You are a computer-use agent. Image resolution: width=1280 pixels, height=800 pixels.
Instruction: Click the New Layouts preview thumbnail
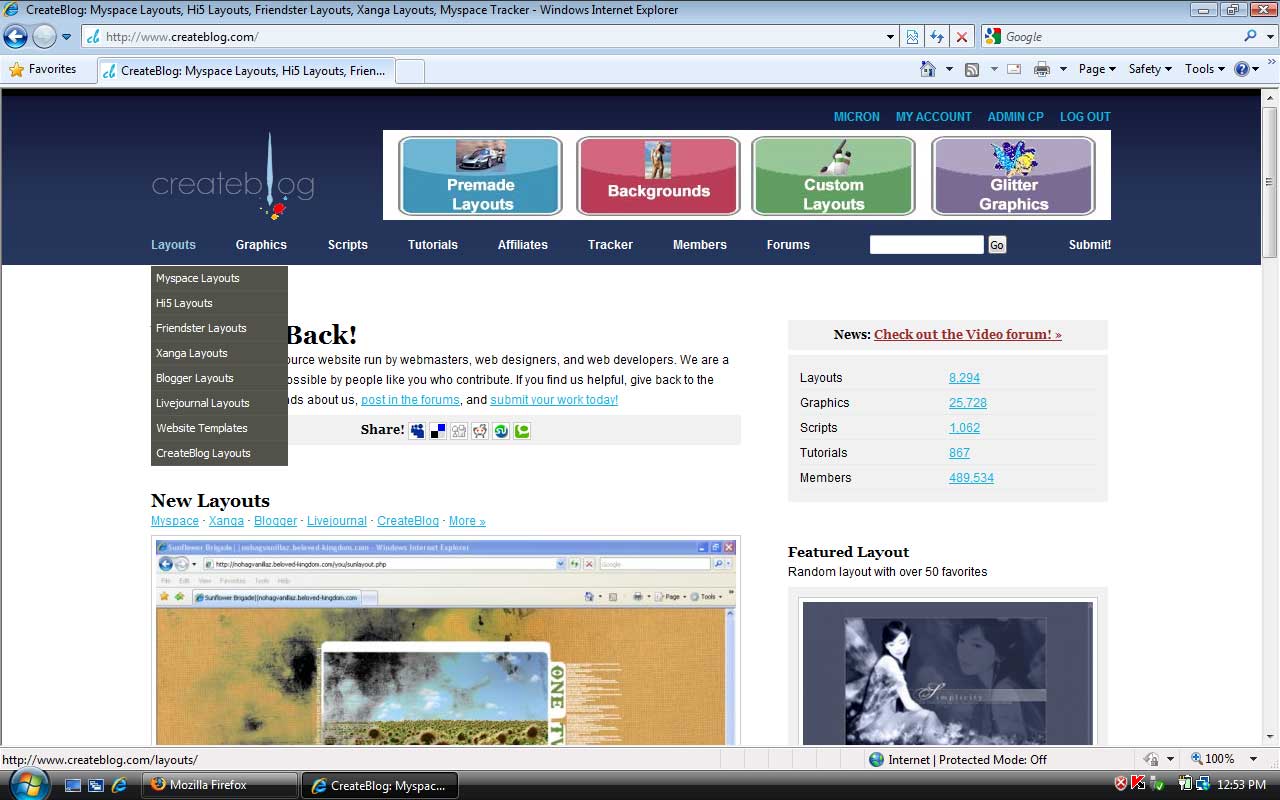coord(446,642)
